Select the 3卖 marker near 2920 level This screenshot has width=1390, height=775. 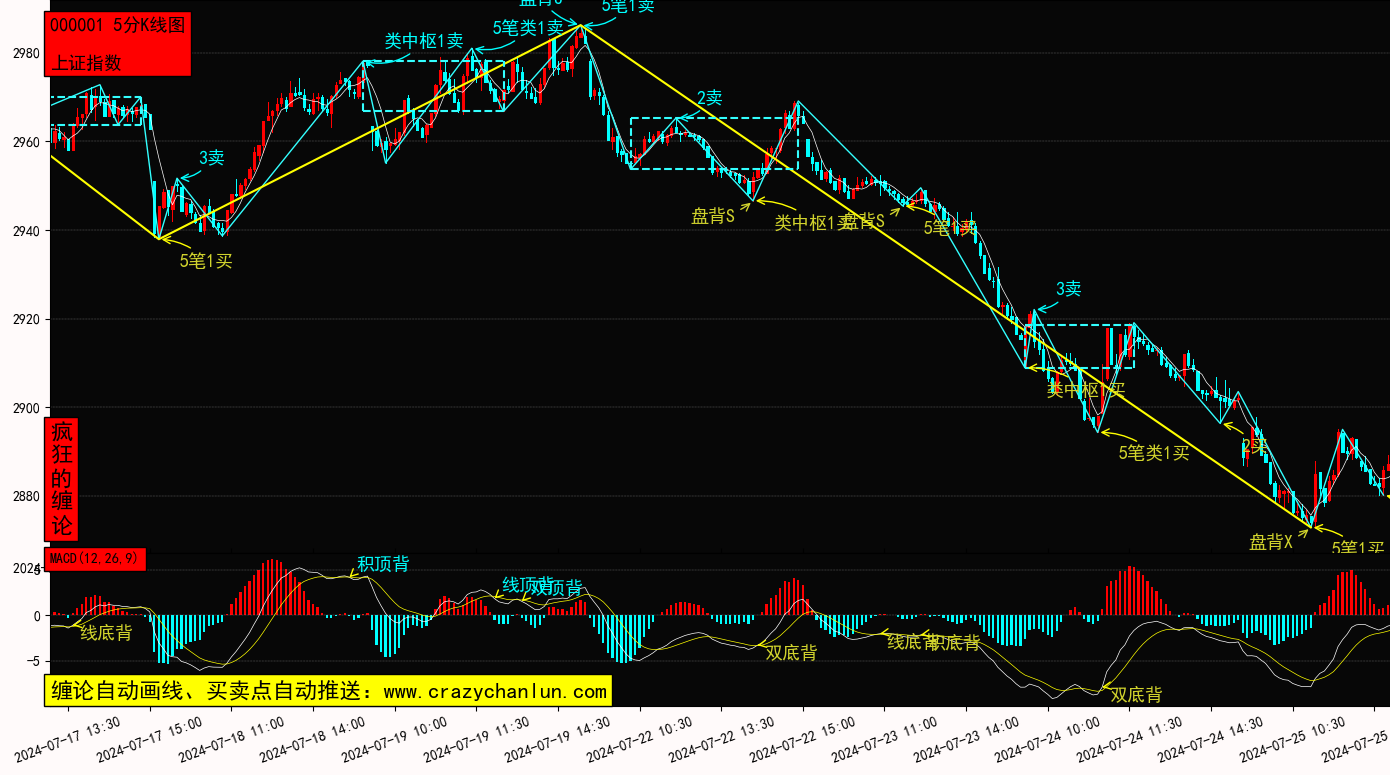coord(1068,289)
